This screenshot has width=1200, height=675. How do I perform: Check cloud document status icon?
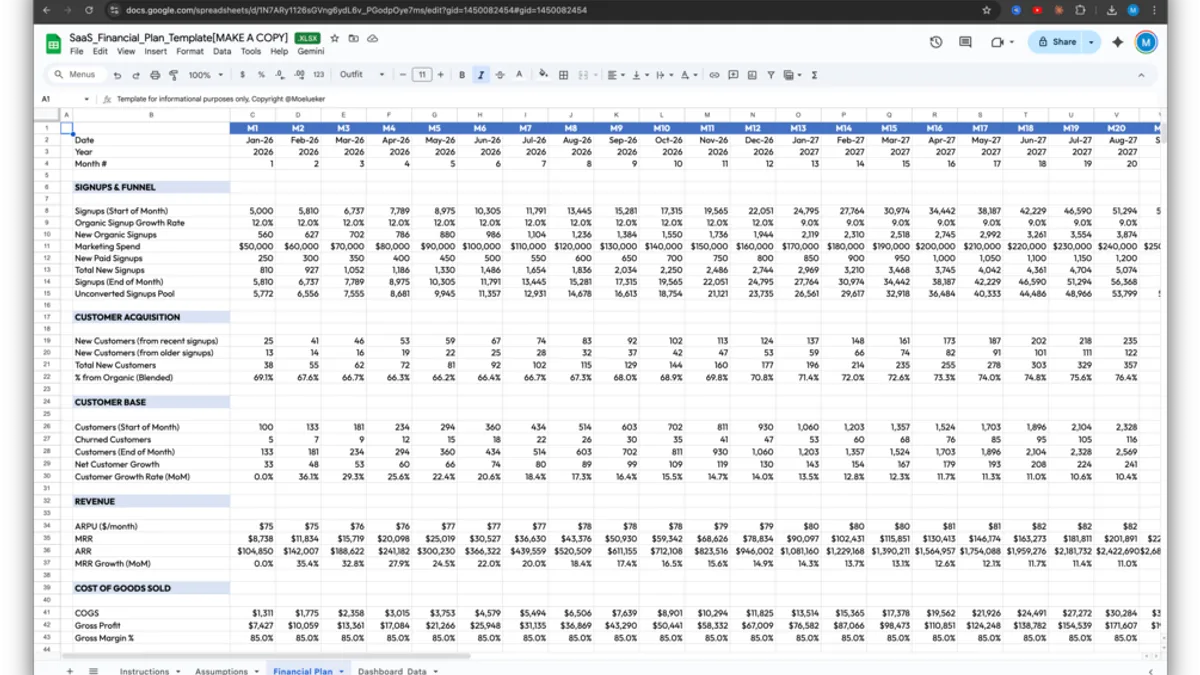372,38
